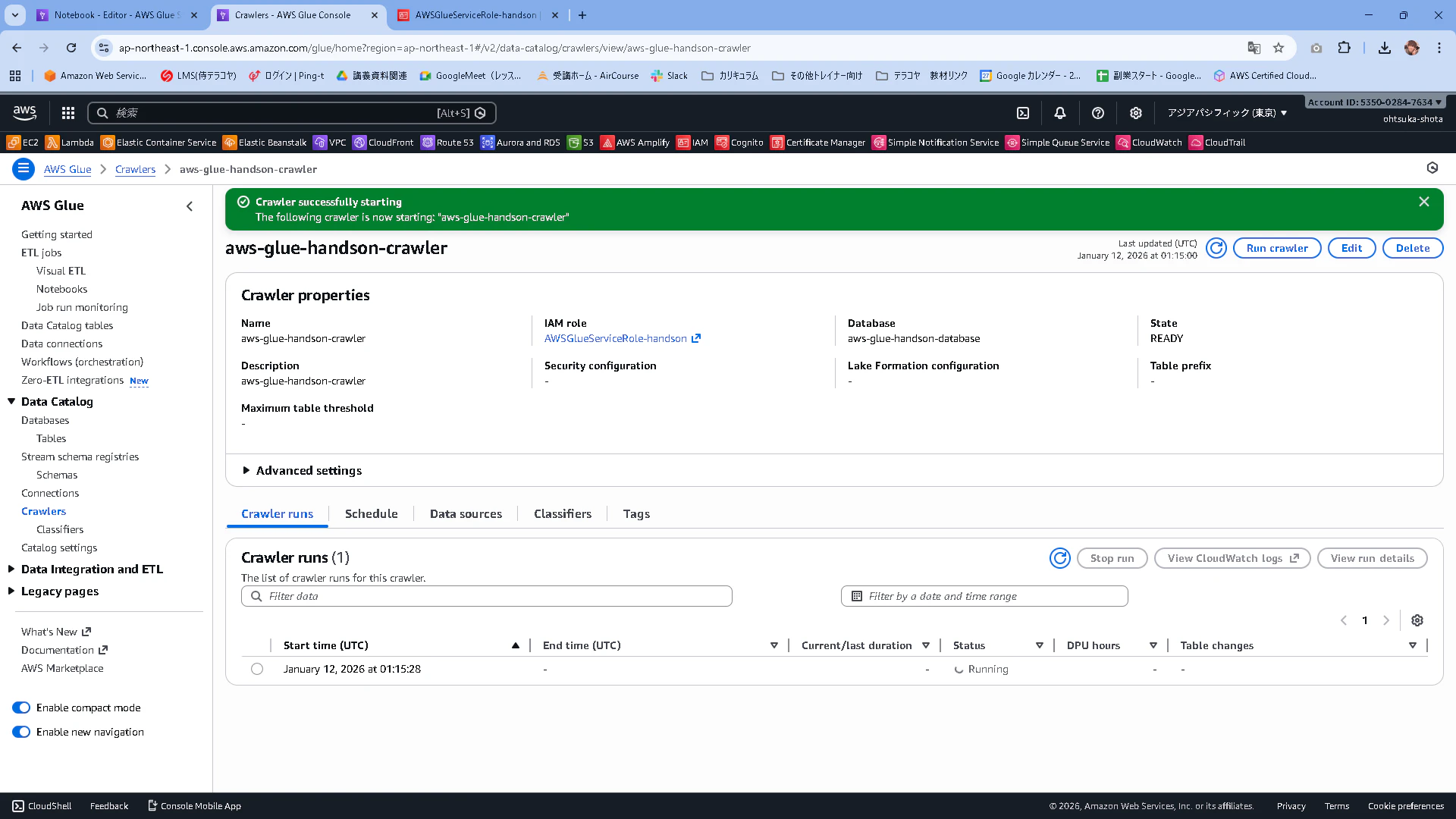Open the AWS CloudShell icon in header
The image size is (1456, 819).
point(1023,113)
